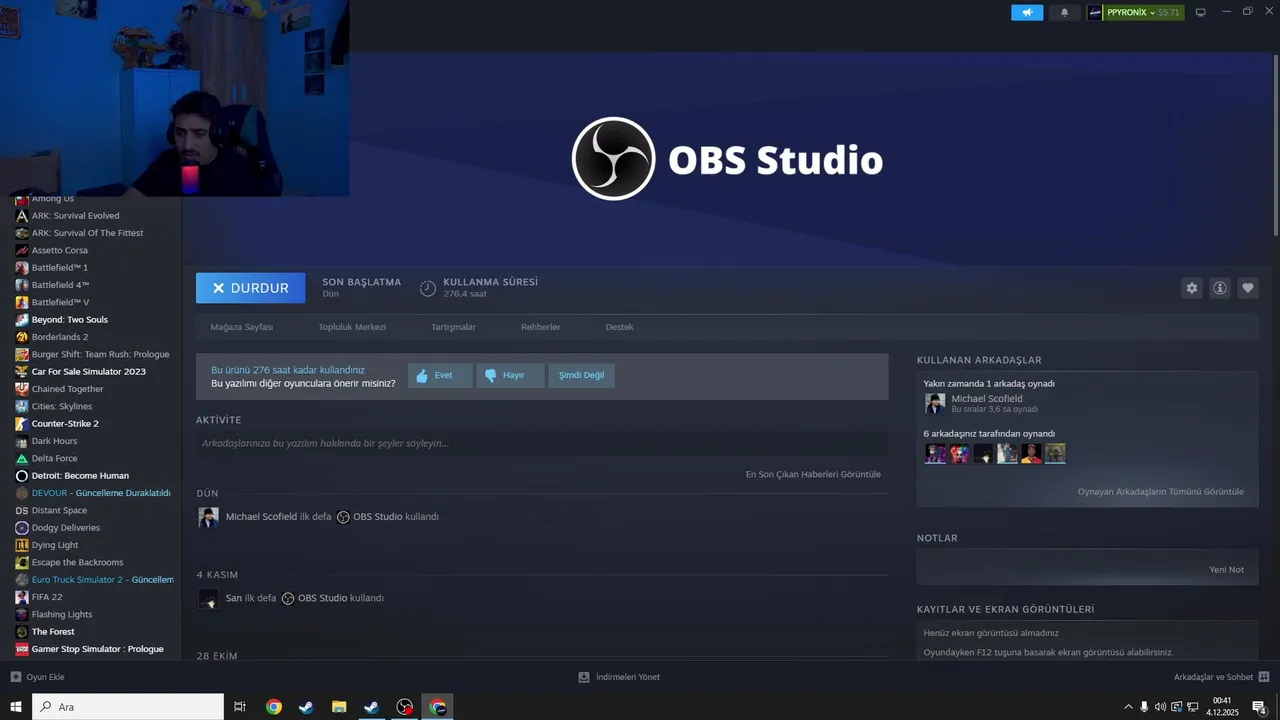Recommend with the Evet thumbs-up button

440,376
